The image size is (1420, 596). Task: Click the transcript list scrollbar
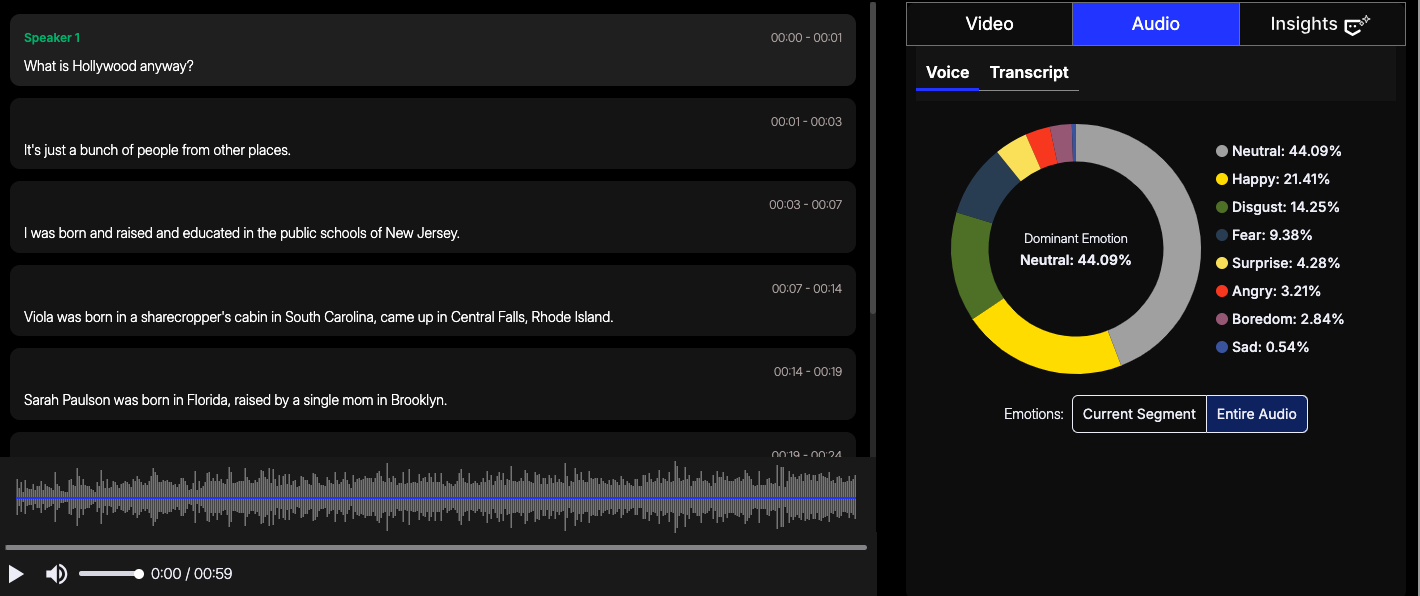point(873,160)
